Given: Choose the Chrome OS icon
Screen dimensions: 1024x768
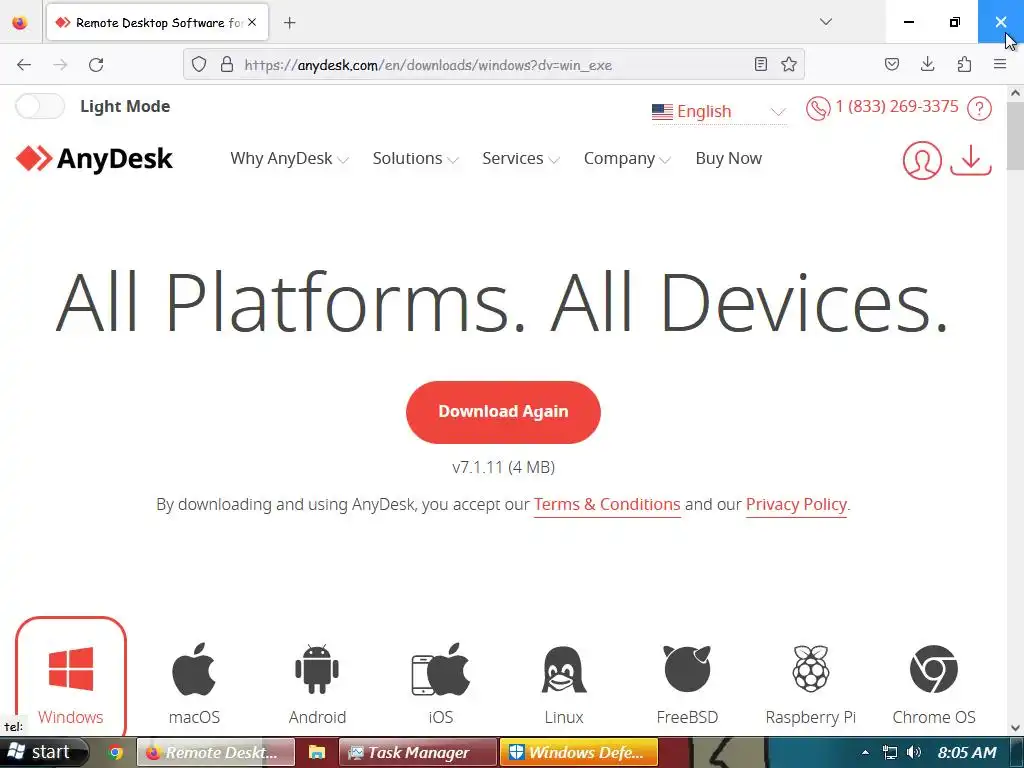Looking at the screenshot, I should [934, 669].
